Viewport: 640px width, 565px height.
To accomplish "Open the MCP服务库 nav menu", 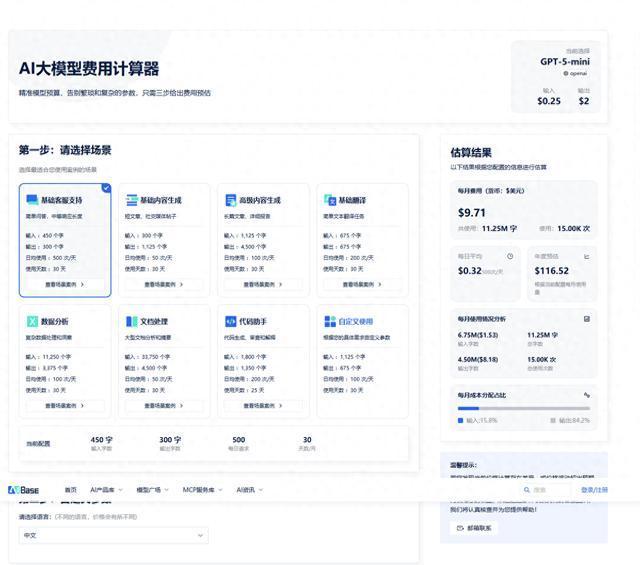I will click(202, 489).
